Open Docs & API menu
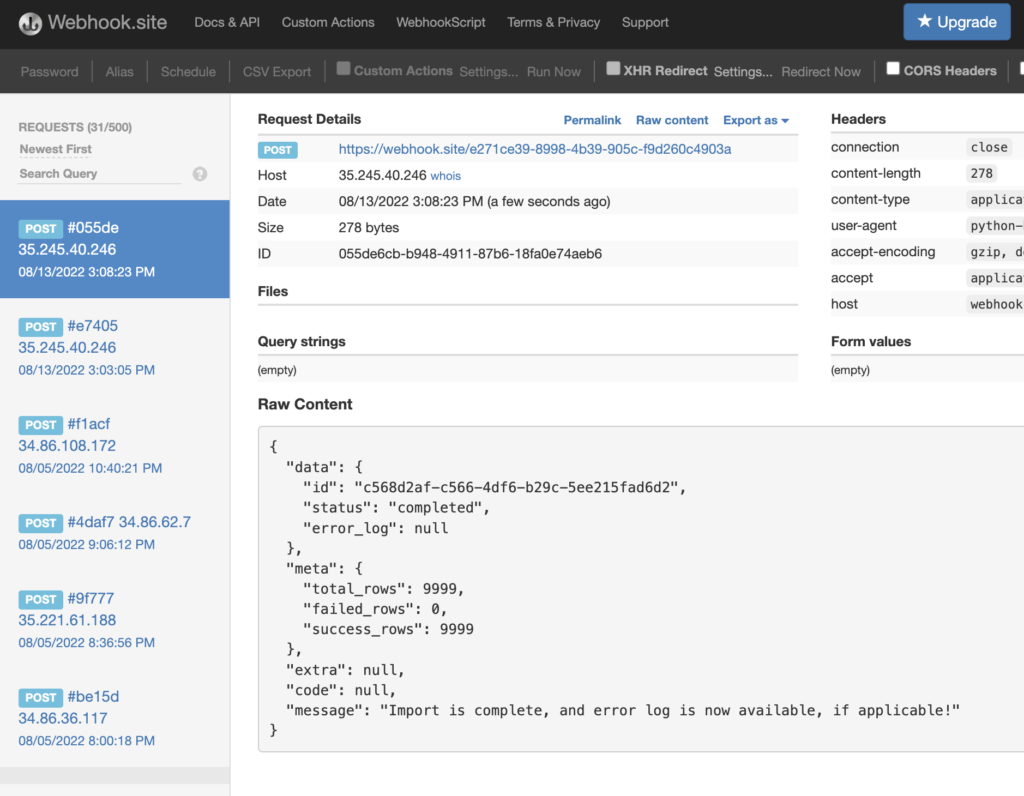Viewport: 1024px width, 796px height. click(x=227, y=22)
